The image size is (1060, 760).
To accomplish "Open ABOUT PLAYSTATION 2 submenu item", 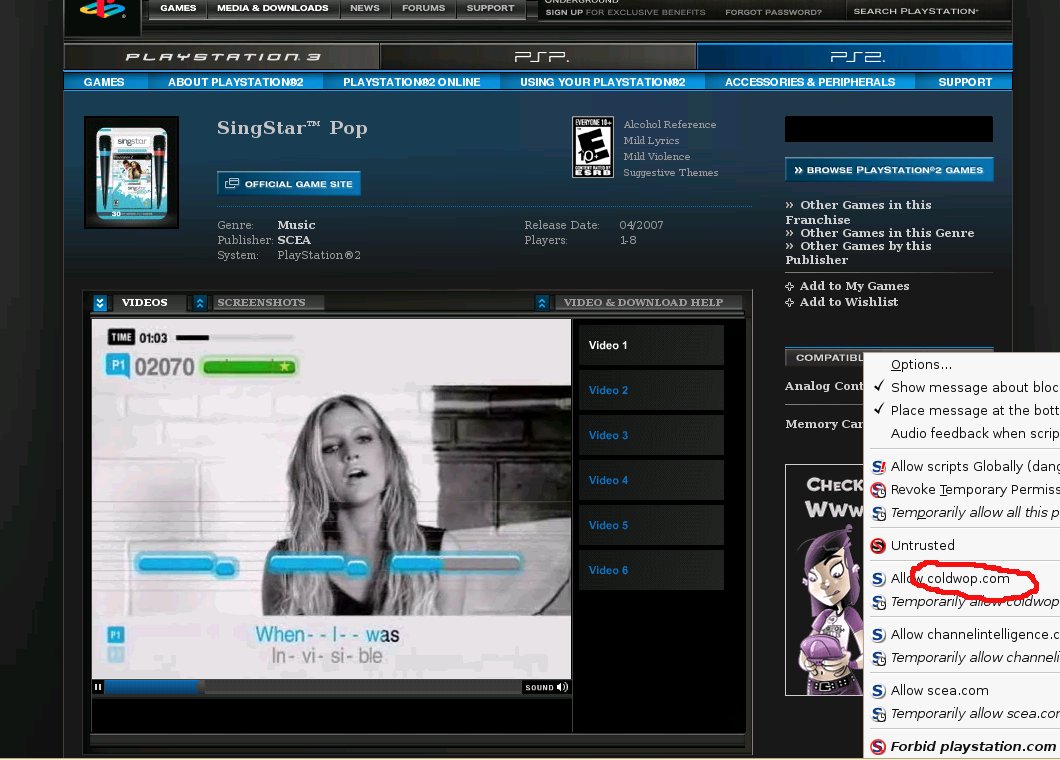I will point(235,82).
